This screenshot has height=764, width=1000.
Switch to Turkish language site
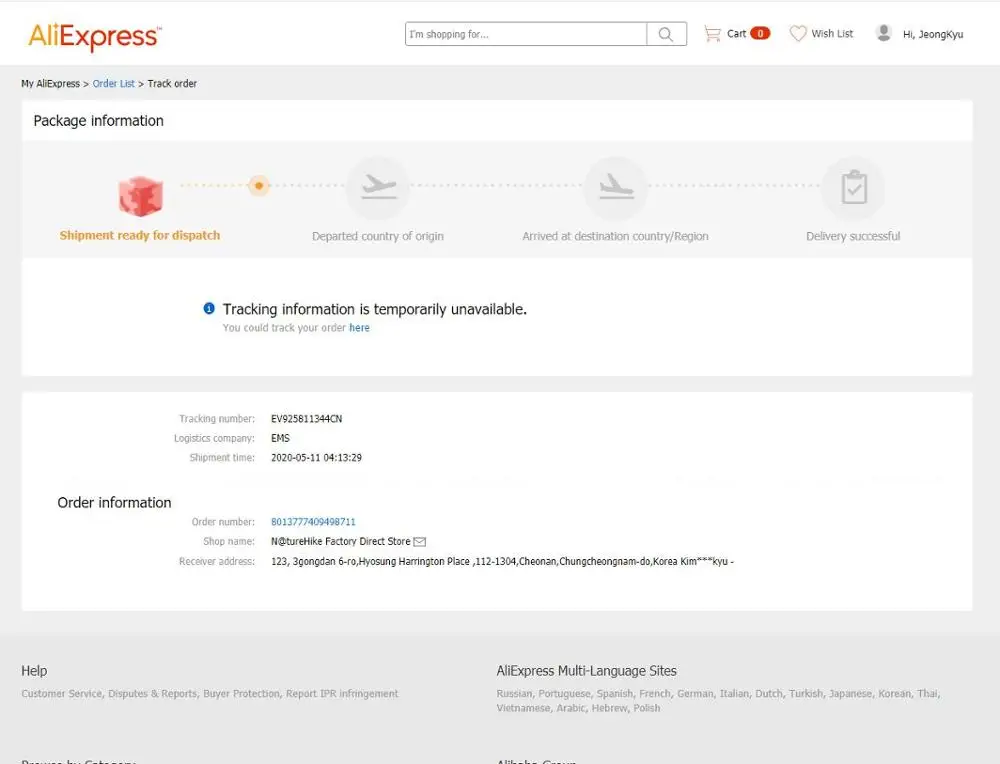click(x=805, y=693)
